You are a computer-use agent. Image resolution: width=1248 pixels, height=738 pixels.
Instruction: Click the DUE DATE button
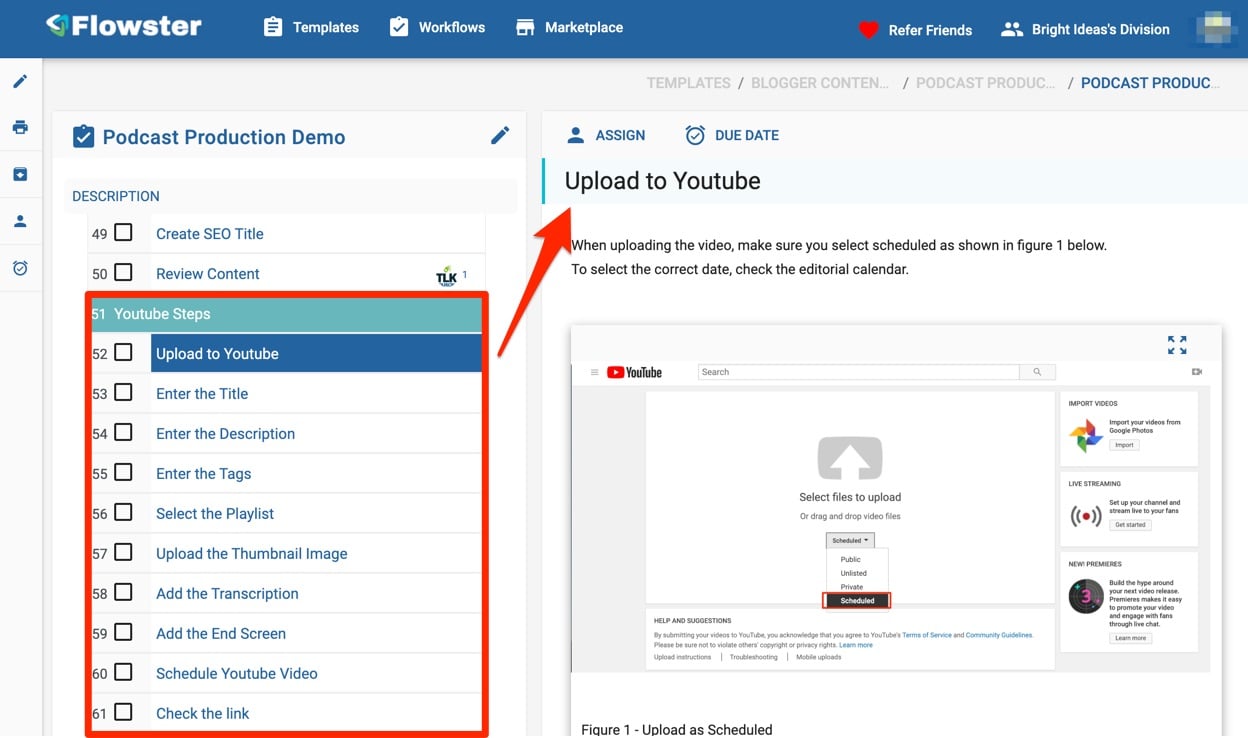(x=731, y=135)
